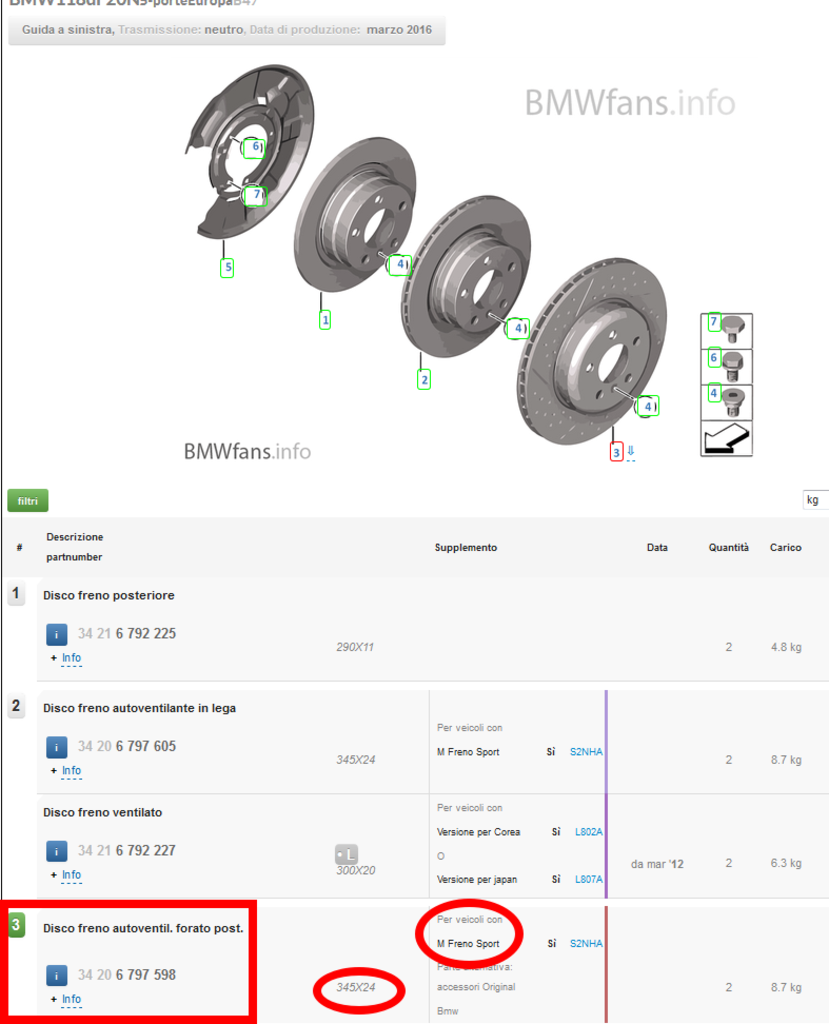Image resolution: width=829 pixels, height=1024 pixels.
Task: Click the Quantità column header
Action: point(728,547)
